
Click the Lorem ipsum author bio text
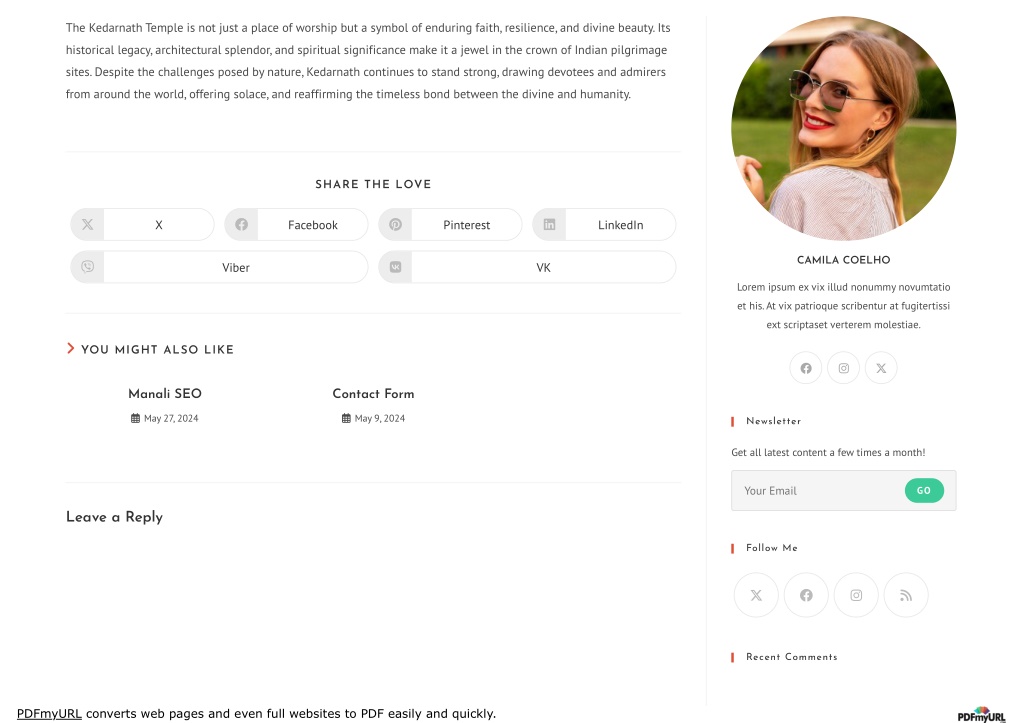point(844,305)
